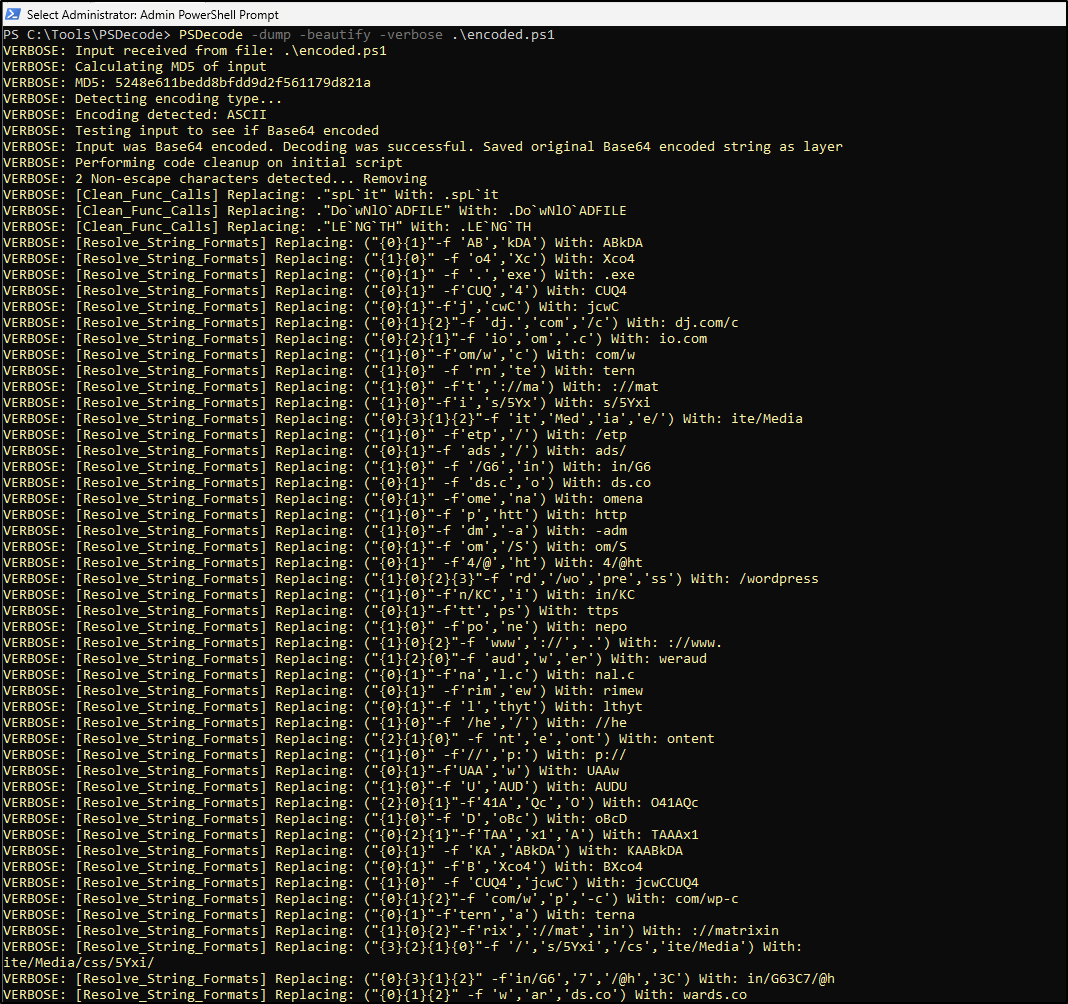
Task: Click the line ending 'With: O41AQc'
Action: point(351,803)
